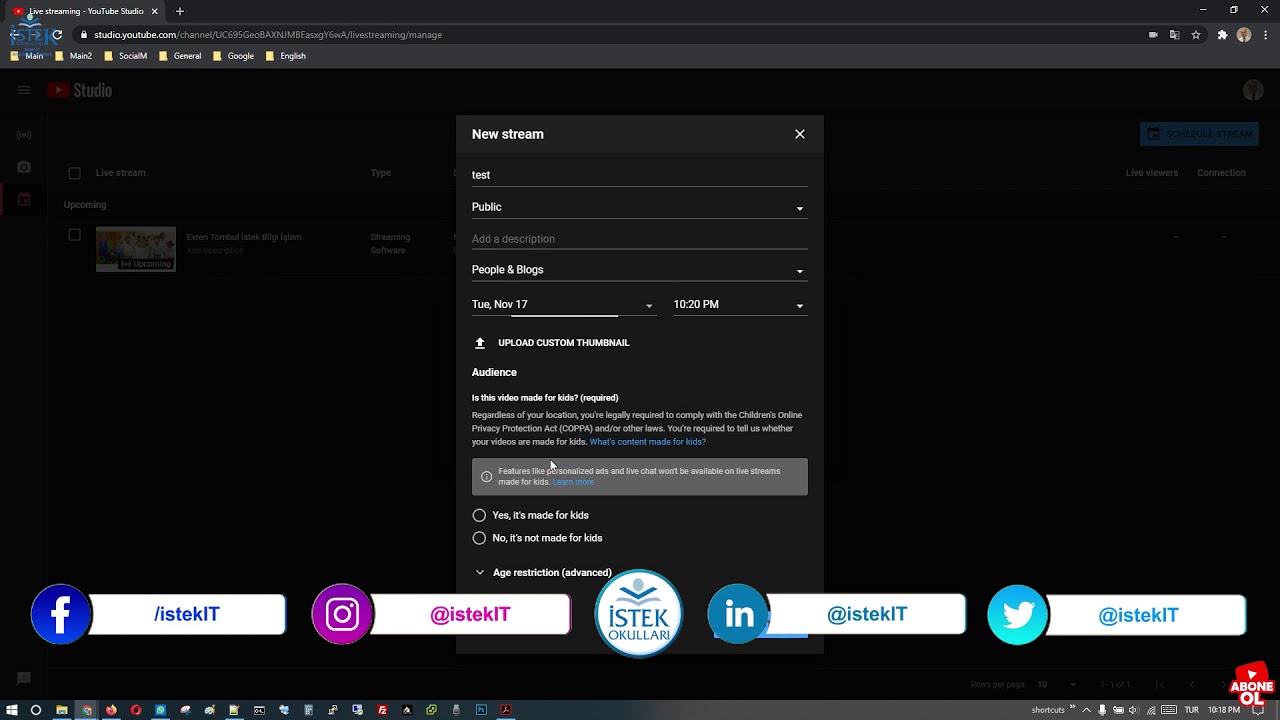Open the English bookmarks folder
Screen dimensions: 1280x720
click(x=286, y=56)
